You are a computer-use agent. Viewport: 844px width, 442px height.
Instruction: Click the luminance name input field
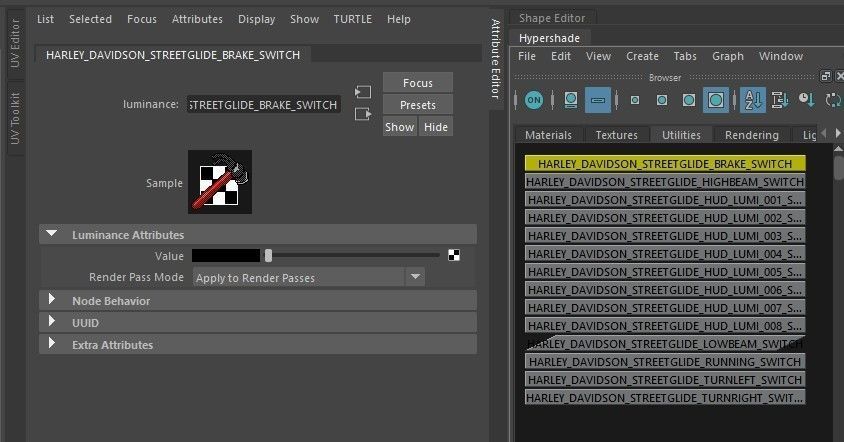click(264, 104)
